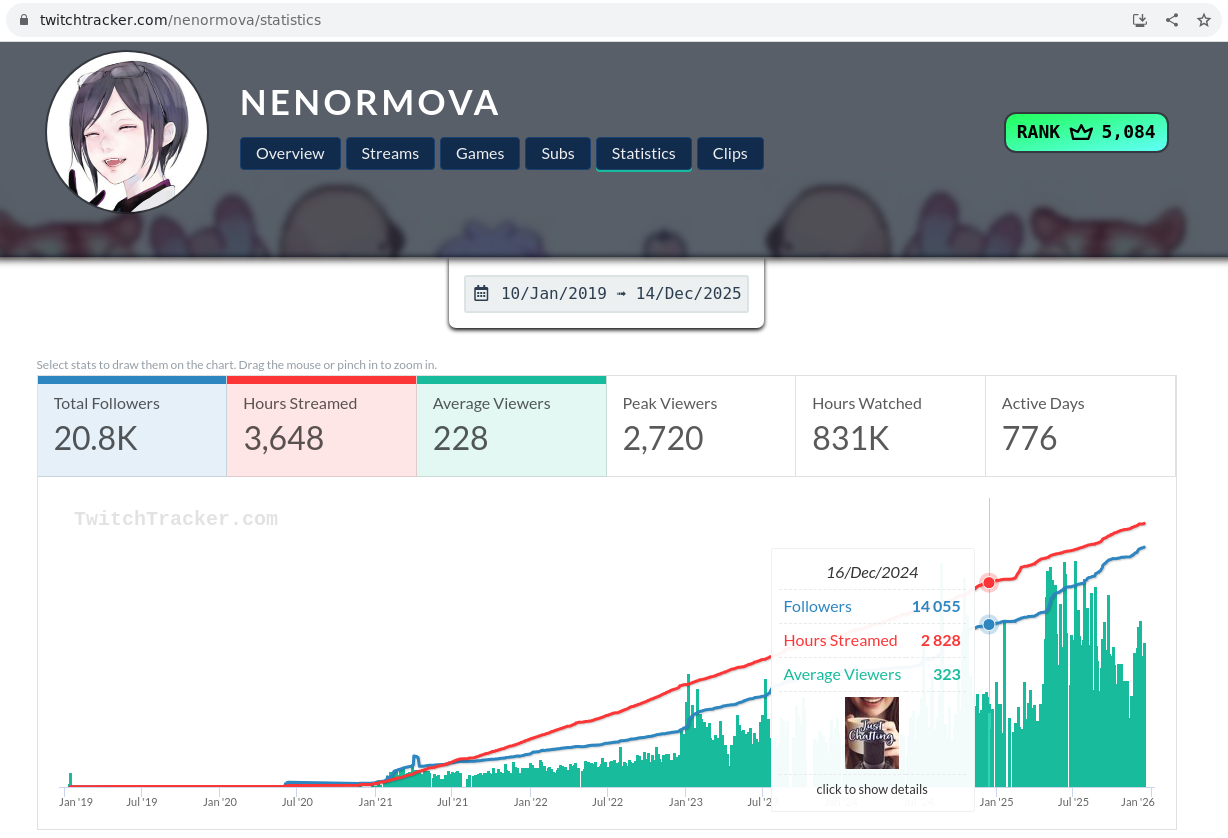Screen dimensions: 1228x838
Task: Click the crown icon in the rank badge
Action: point(1081,132)
